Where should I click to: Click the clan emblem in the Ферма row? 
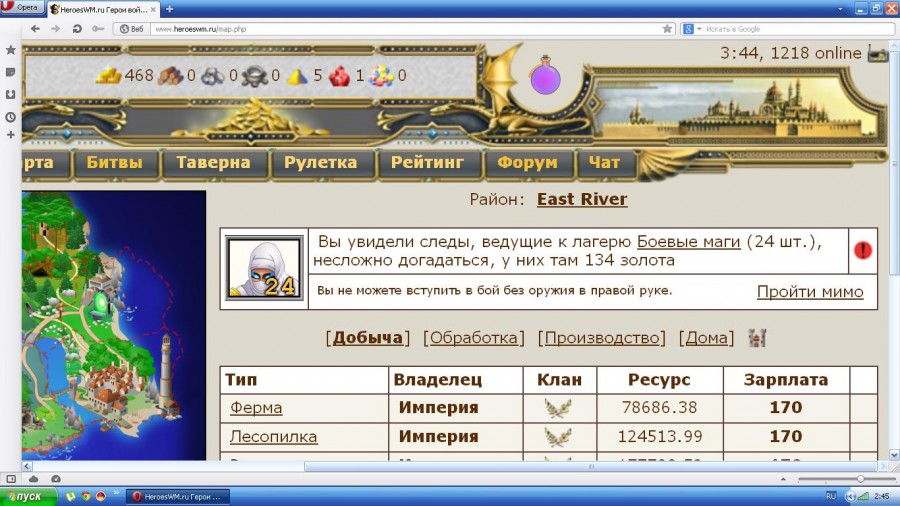[x=558, y=408]
